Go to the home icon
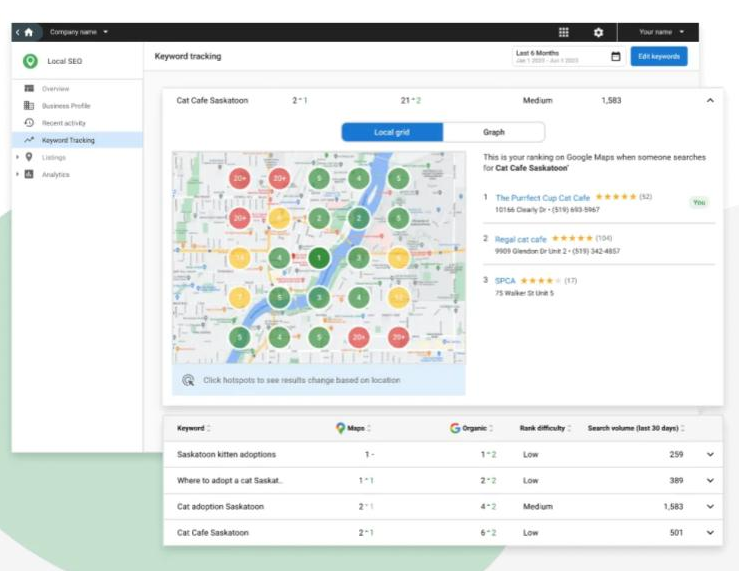 coord(29,32)
